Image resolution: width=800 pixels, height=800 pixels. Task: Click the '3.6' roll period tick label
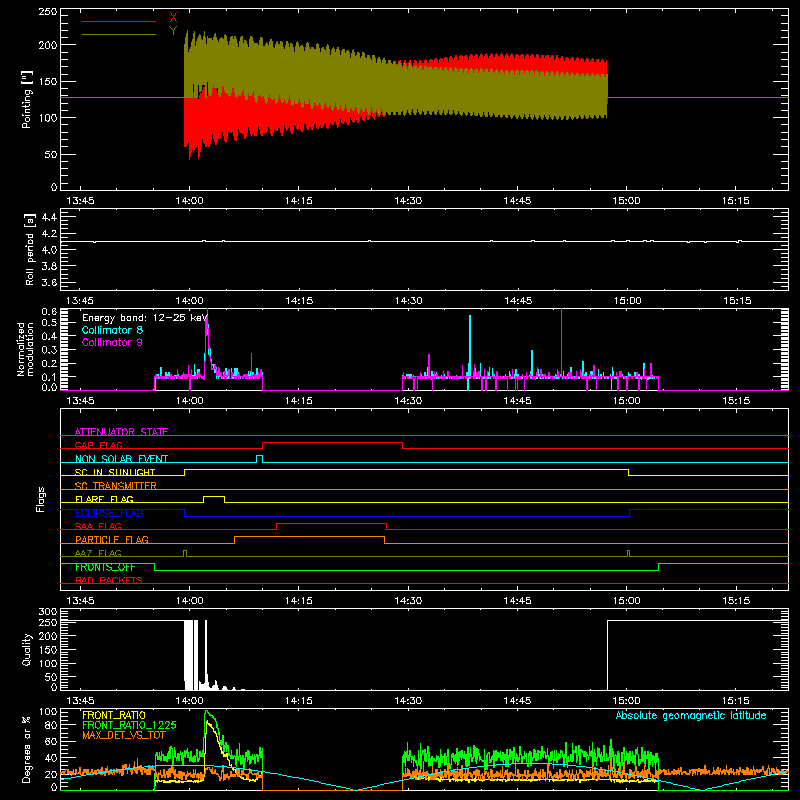pyautogui.click(x=48, y=282)
